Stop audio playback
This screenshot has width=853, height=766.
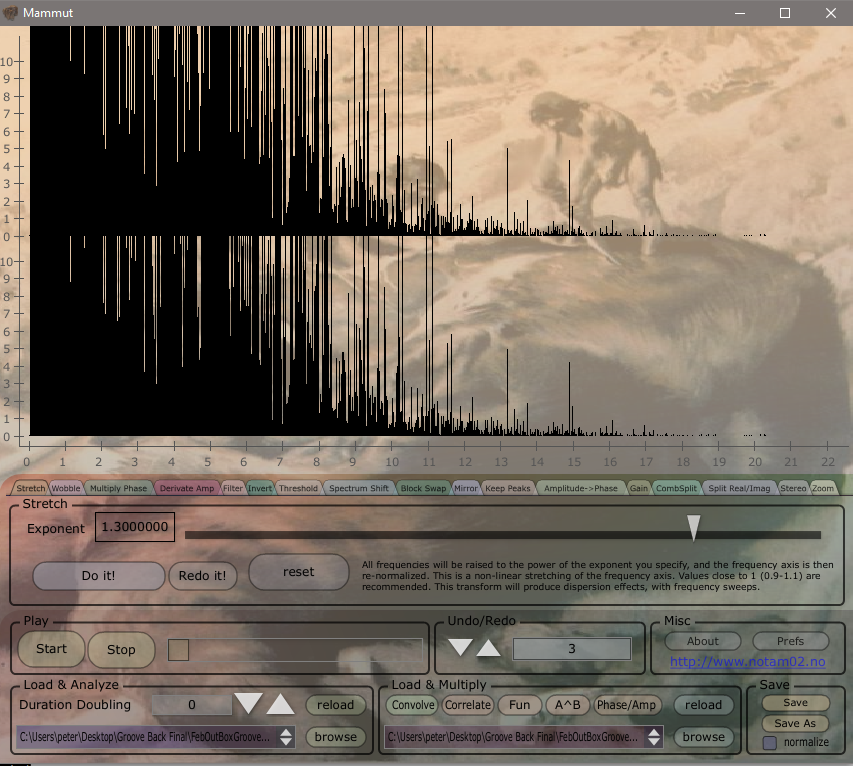121,649
